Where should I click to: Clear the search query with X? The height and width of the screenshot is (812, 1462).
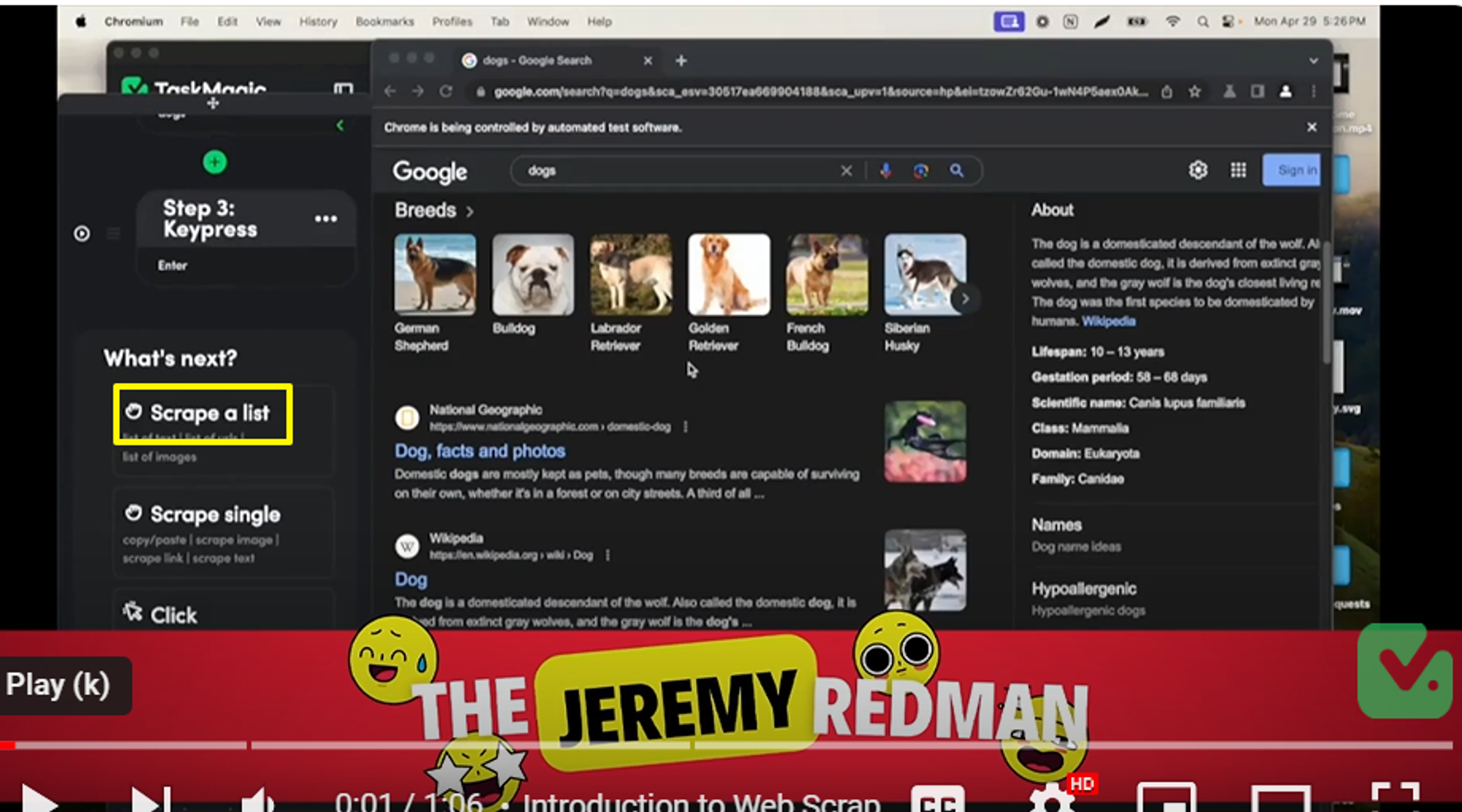pyautogui.click(x=846, y=171)
